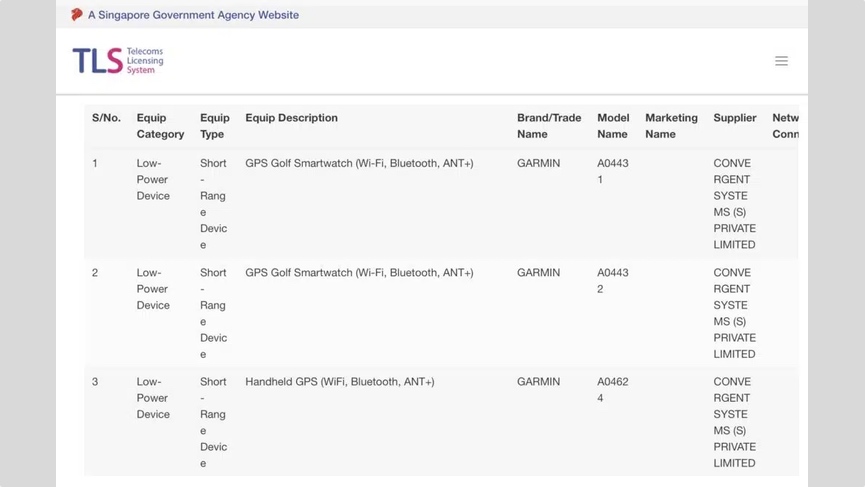Viewport: 865px width, 487px height.
Task: Select GARMIN brand in row 1
Action: click(538, 163)
